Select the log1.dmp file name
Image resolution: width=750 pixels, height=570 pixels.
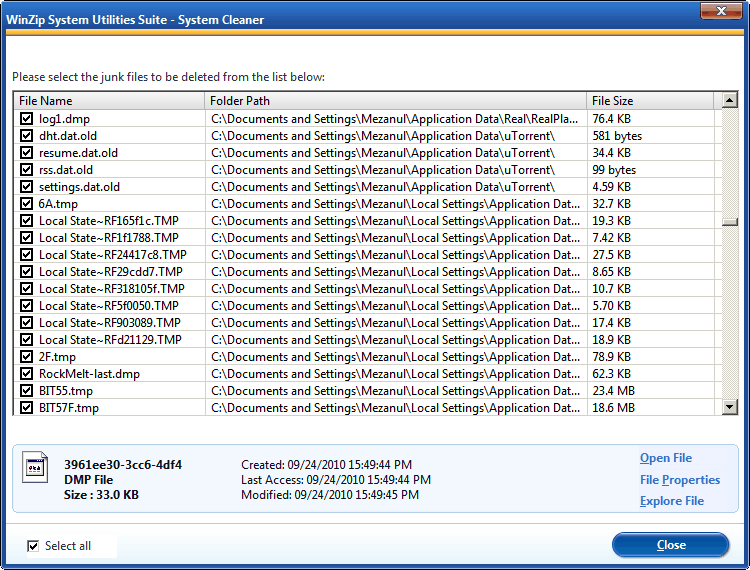[64, 119]
